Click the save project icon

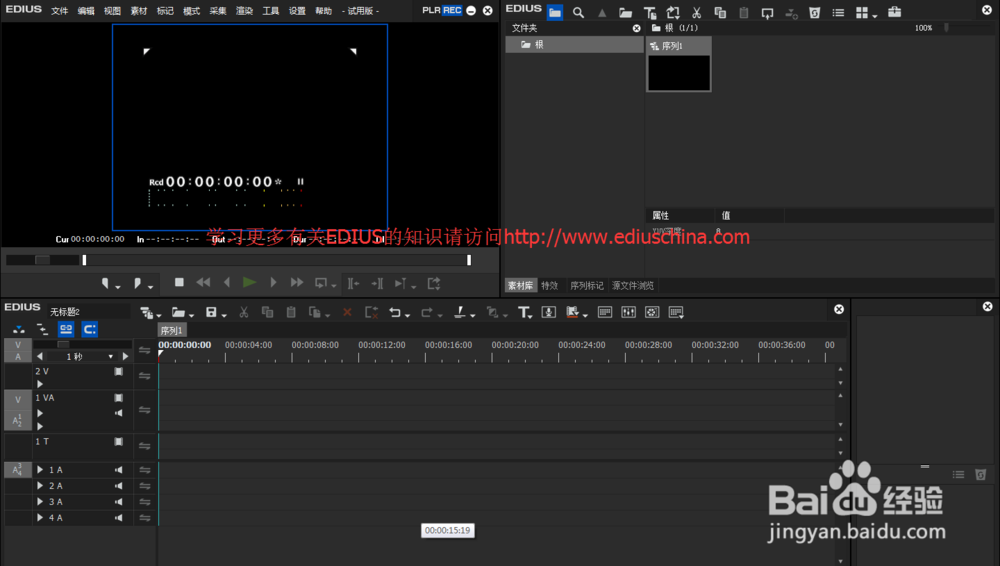211,312
